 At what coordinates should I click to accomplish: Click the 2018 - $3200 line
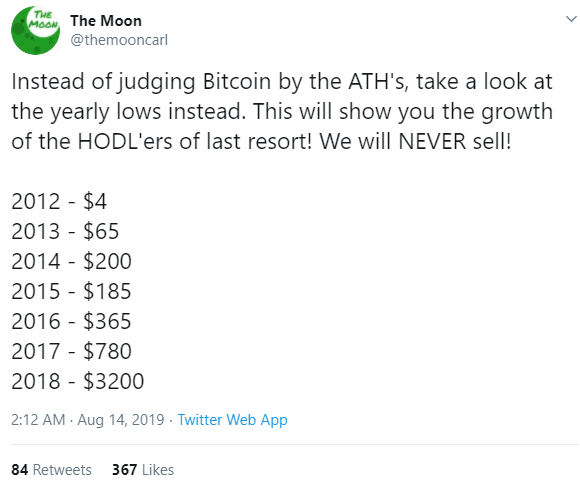click(x=78, y=381)
